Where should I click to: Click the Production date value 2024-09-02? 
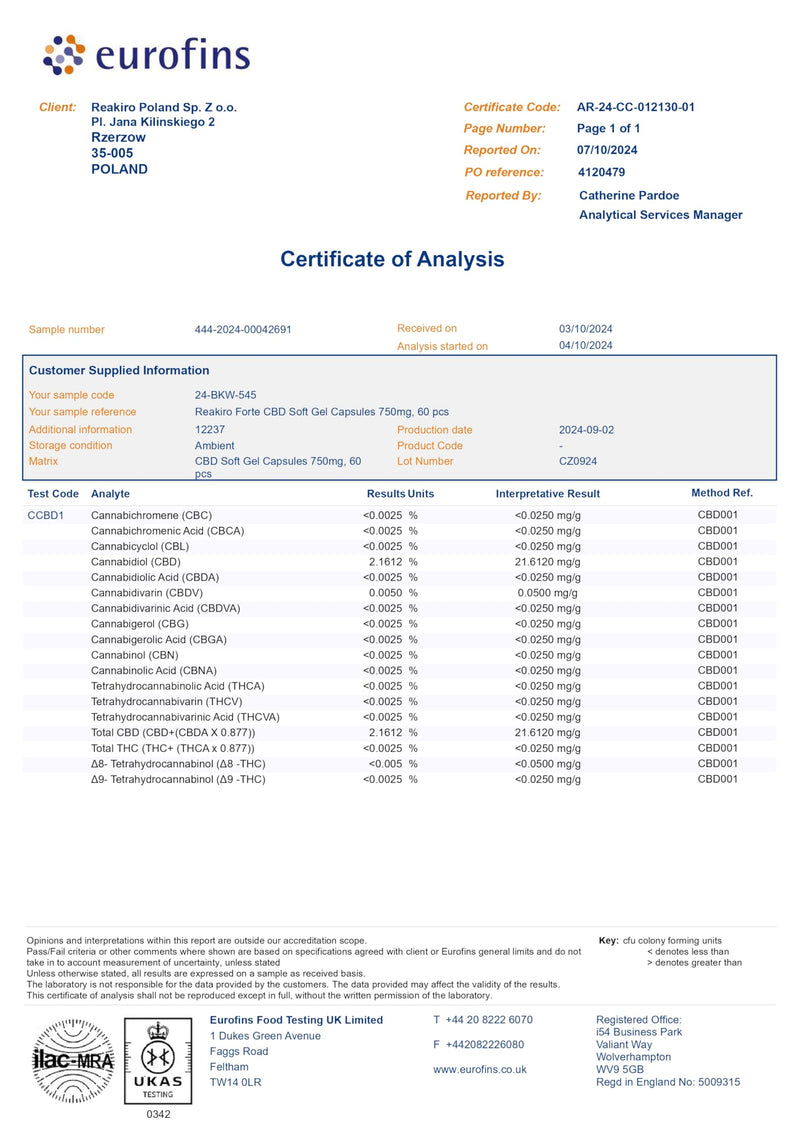coord(586,430)
